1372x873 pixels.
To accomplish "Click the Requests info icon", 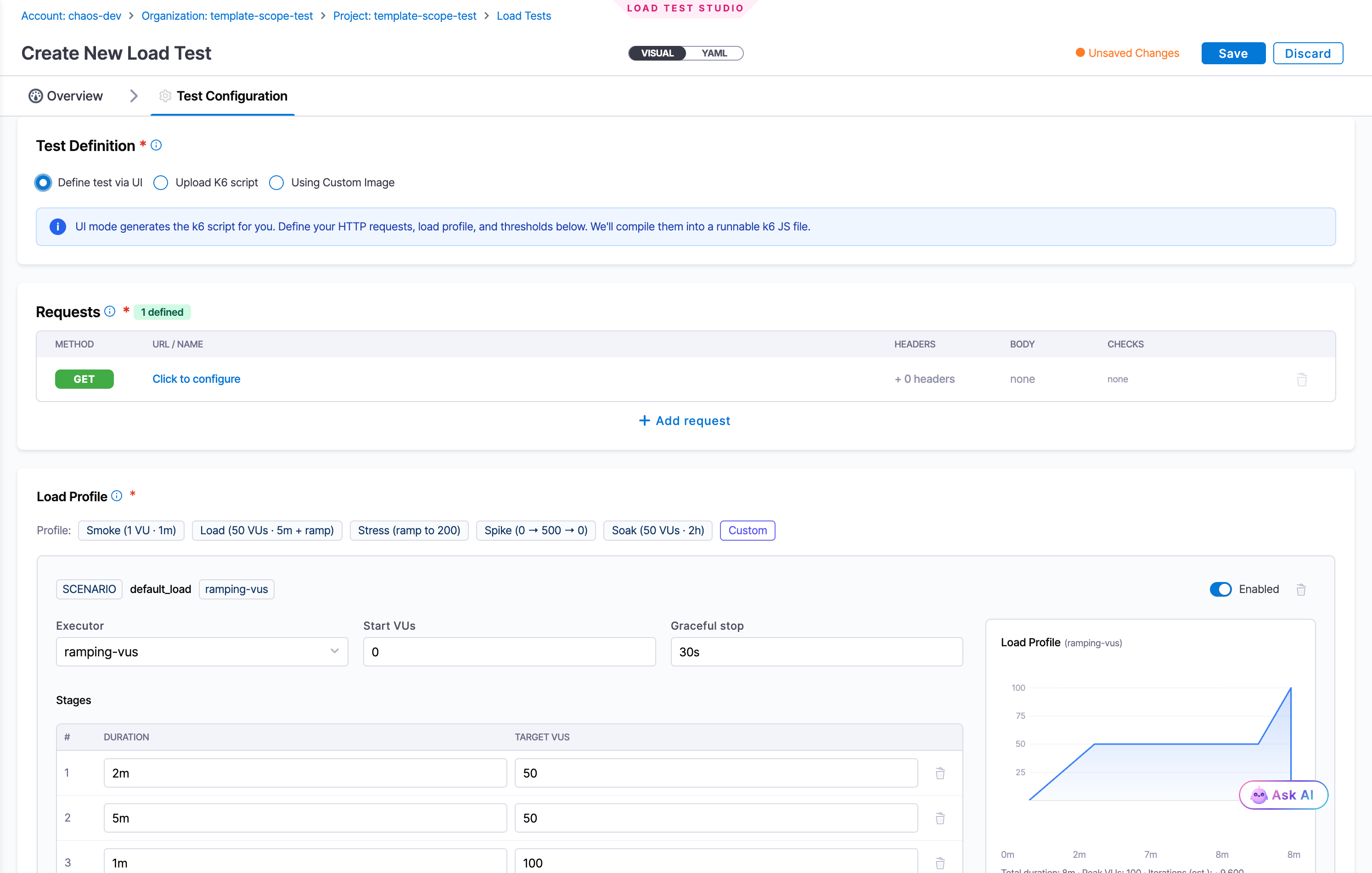I will click(x=110, y=312).
